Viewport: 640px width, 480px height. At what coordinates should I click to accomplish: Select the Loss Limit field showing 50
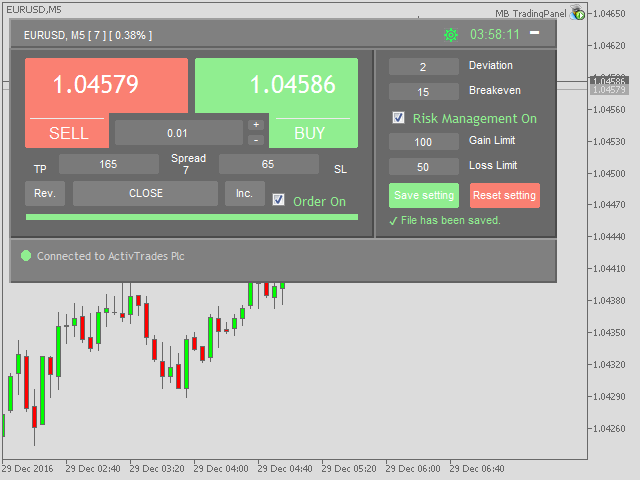[x=424, y=167]
